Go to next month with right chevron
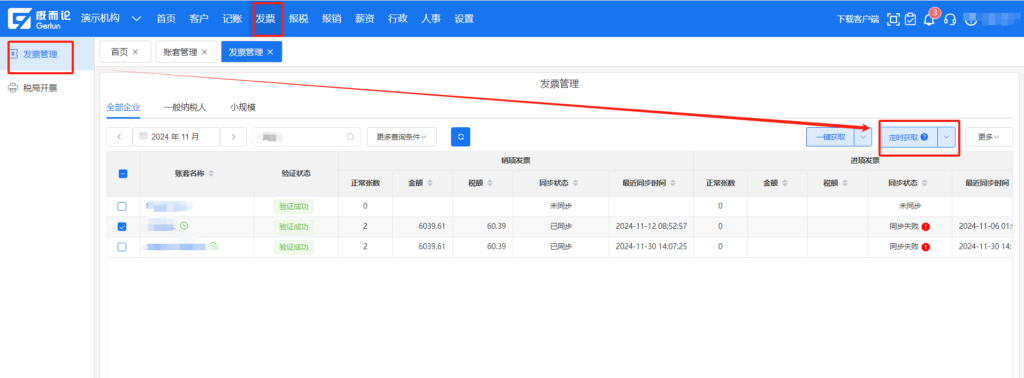Image resolution: width=1024 pixels, height=378 pixels. [233, 136]
